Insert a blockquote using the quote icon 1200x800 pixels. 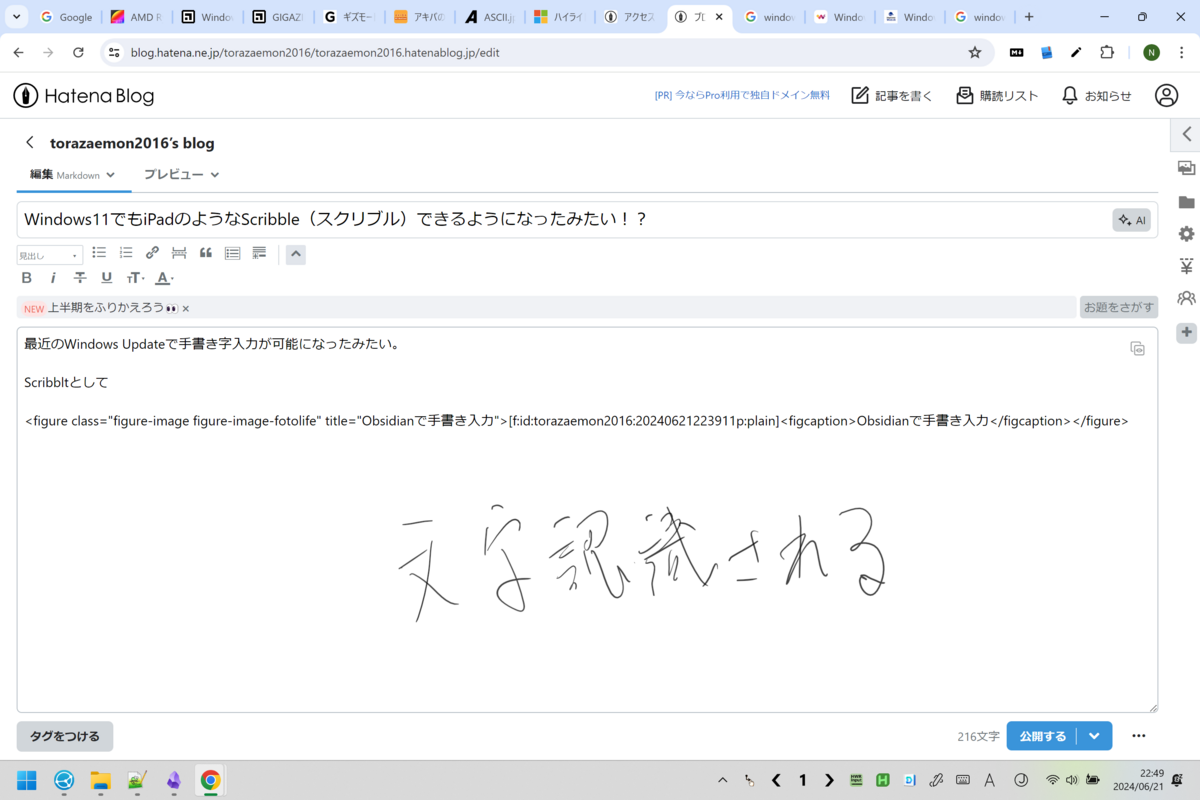(x=206, y=254)
